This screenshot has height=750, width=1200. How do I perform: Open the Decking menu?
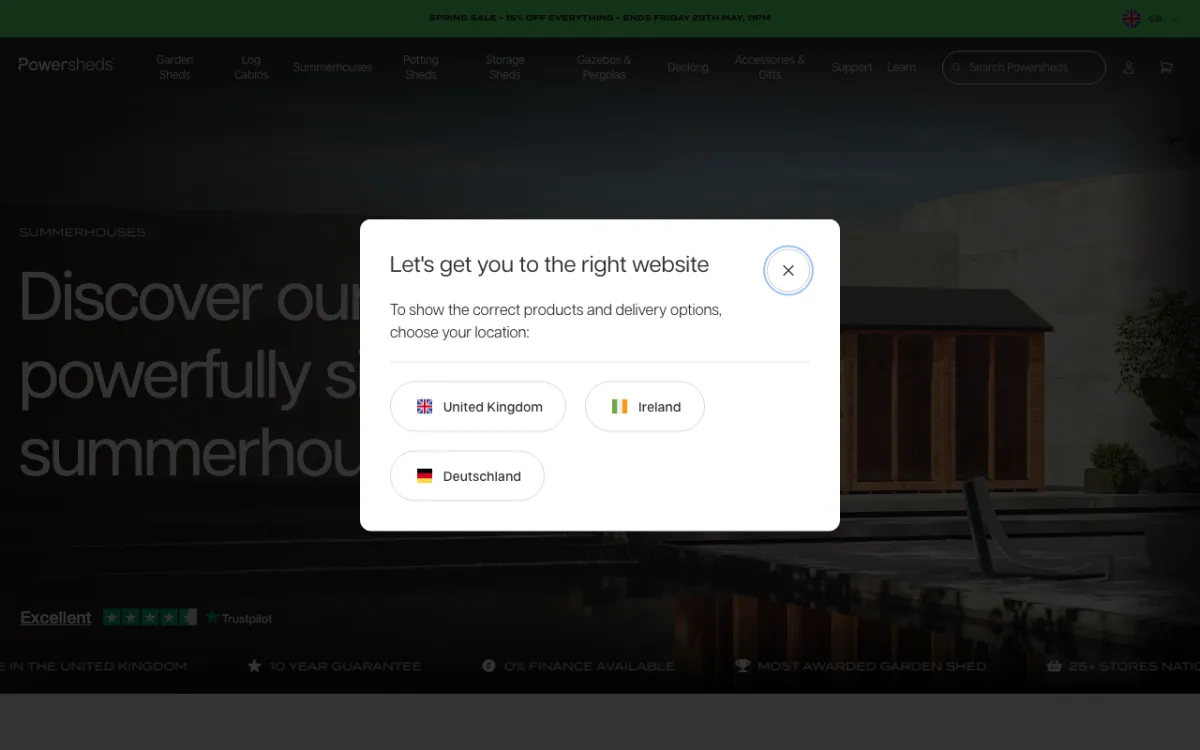coord(688,67)
